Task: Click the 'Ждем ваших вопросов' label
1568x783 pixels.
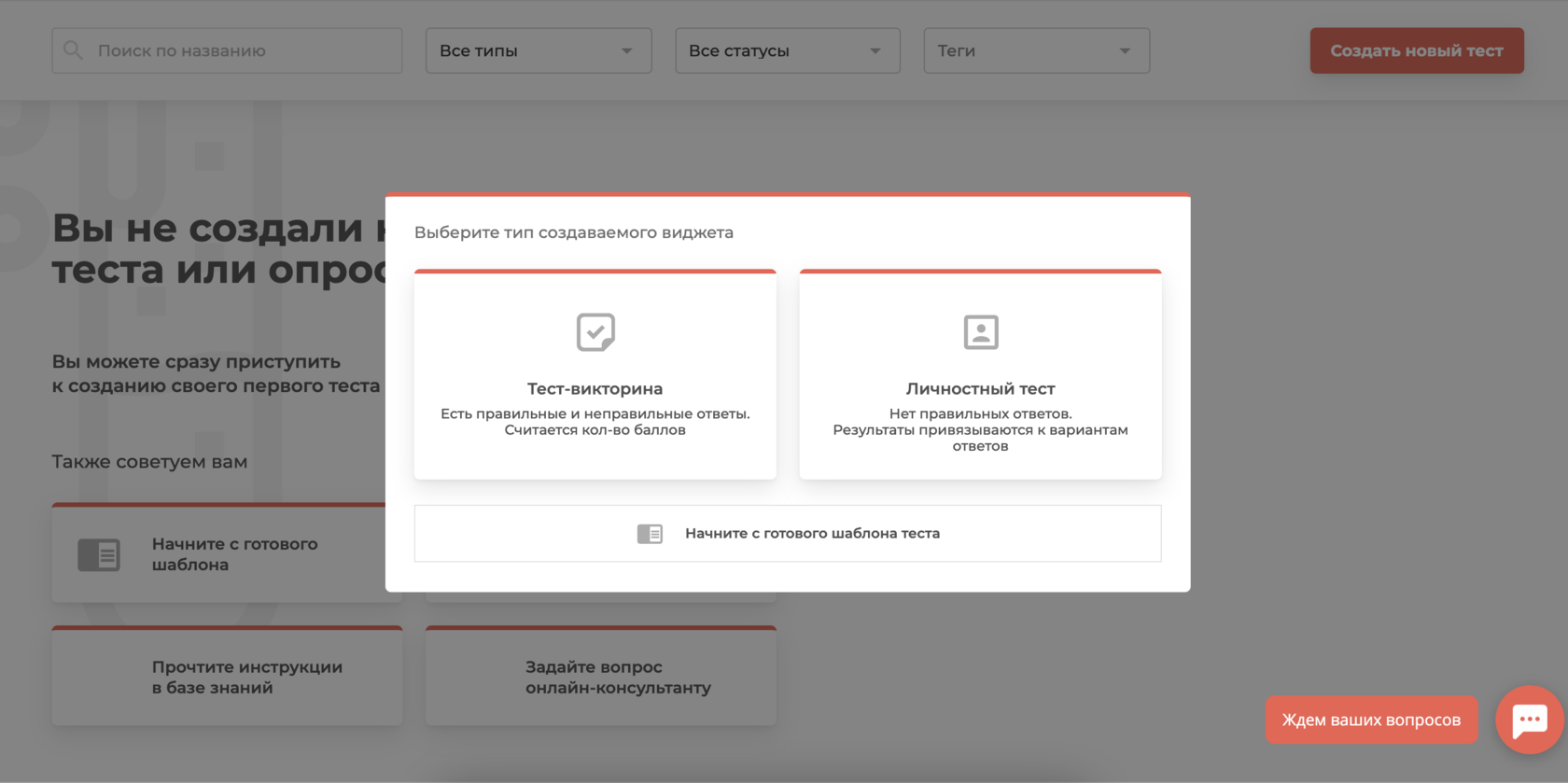Action: (1371, 720)
